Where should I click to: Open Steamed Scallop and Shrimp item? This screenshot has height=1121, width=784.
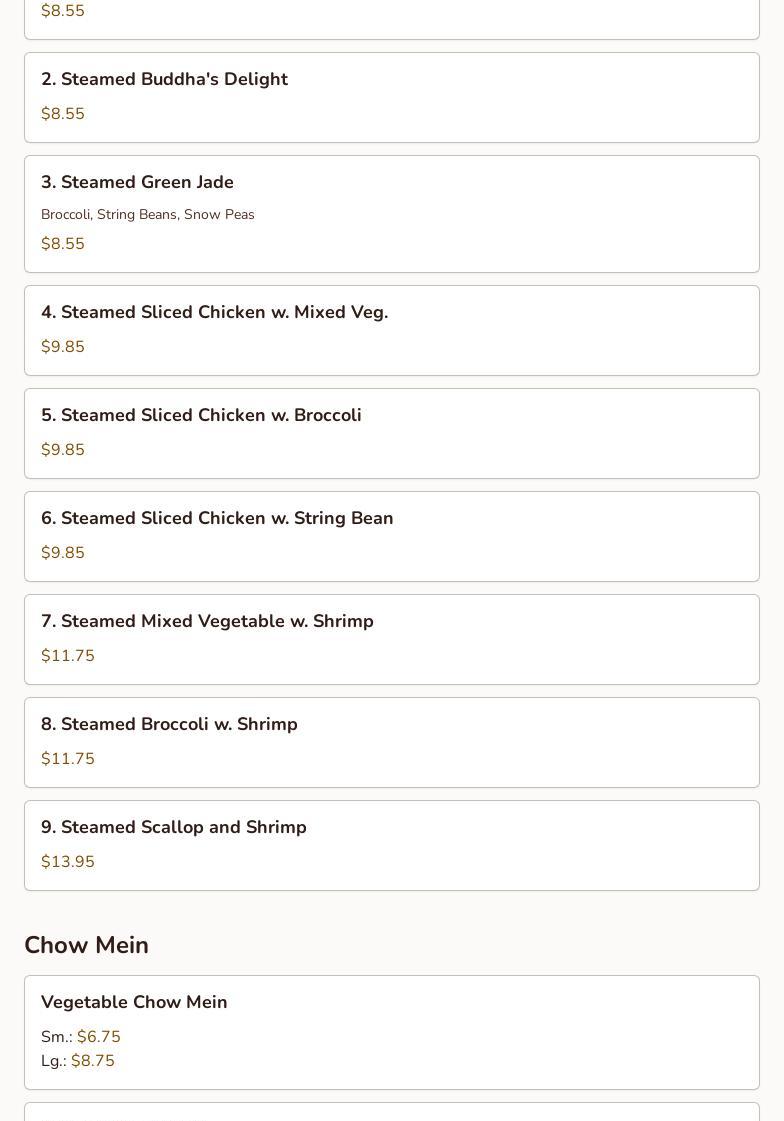coord(174,828)
